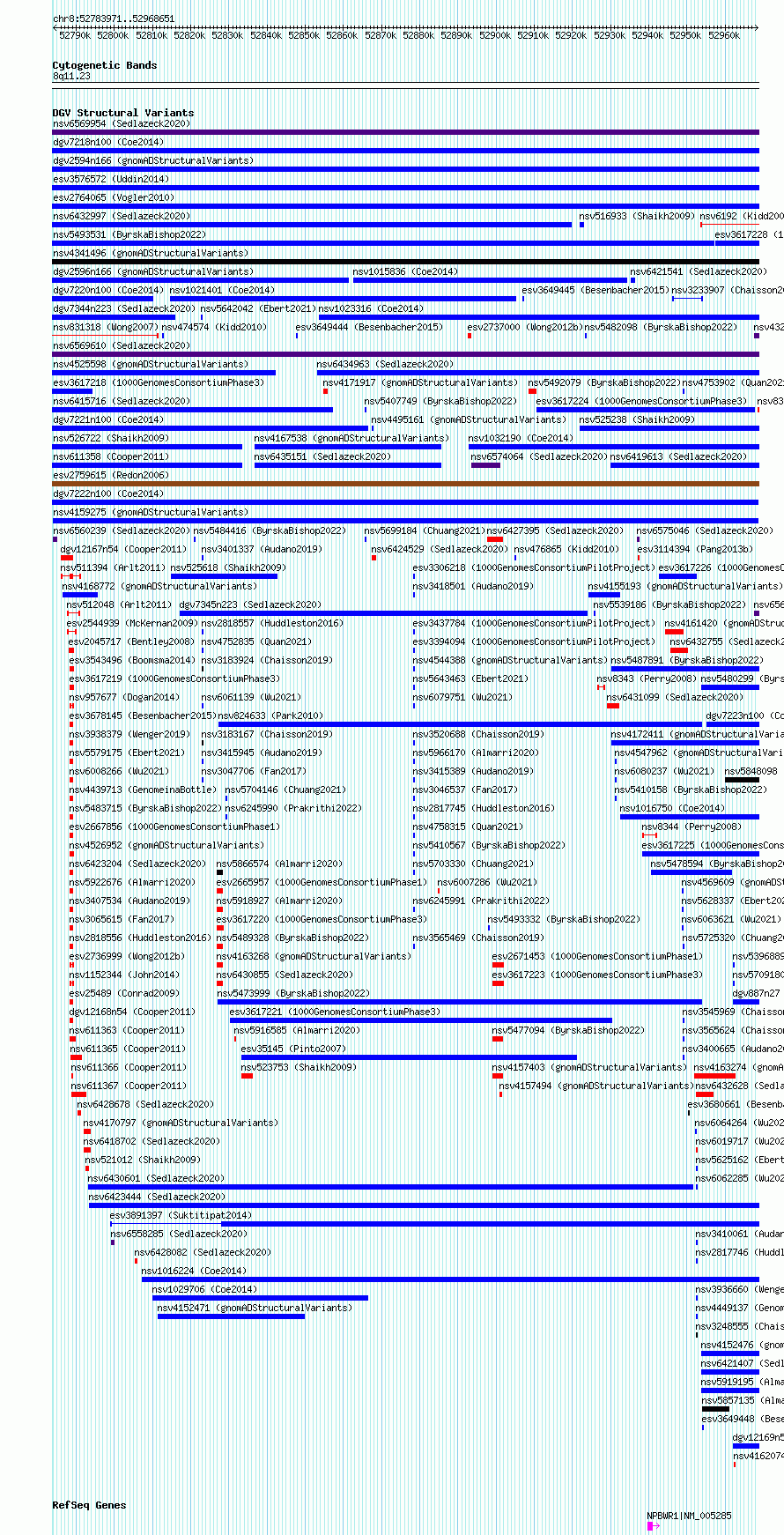Select nsv1152344 (John2014) label
Viewport: 784px width, 1535px height.
[125, 975]
